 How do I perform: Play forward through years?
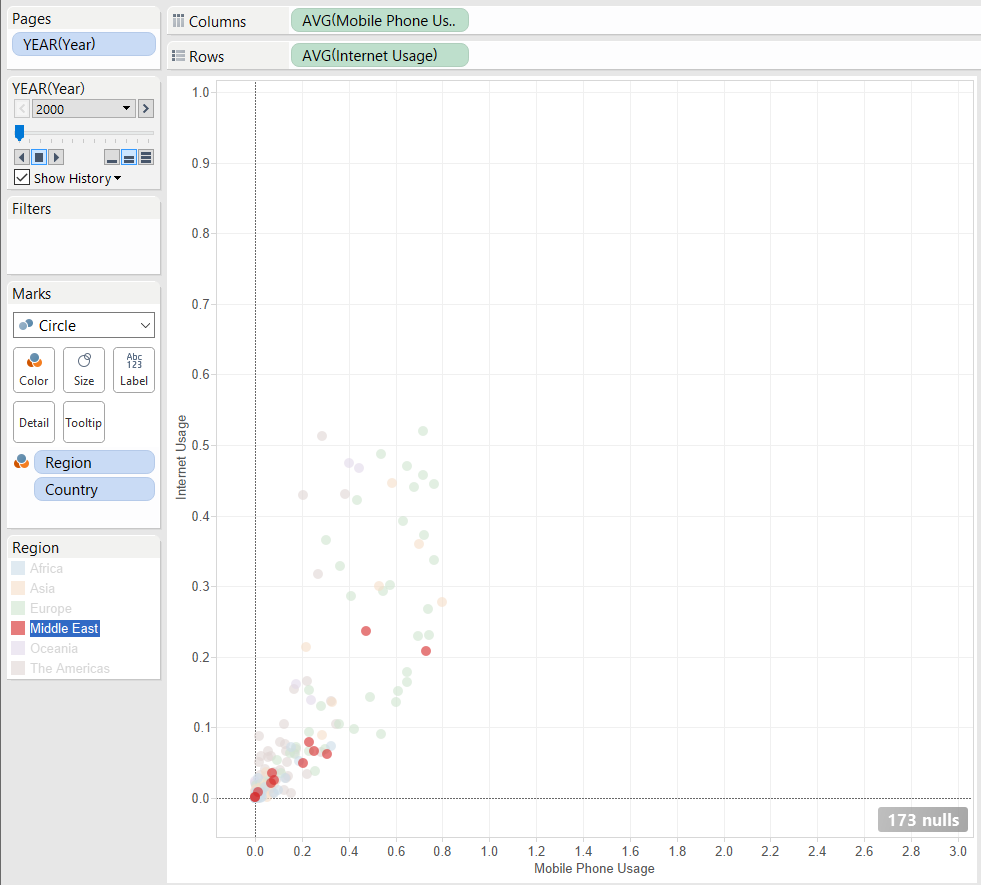56,157
